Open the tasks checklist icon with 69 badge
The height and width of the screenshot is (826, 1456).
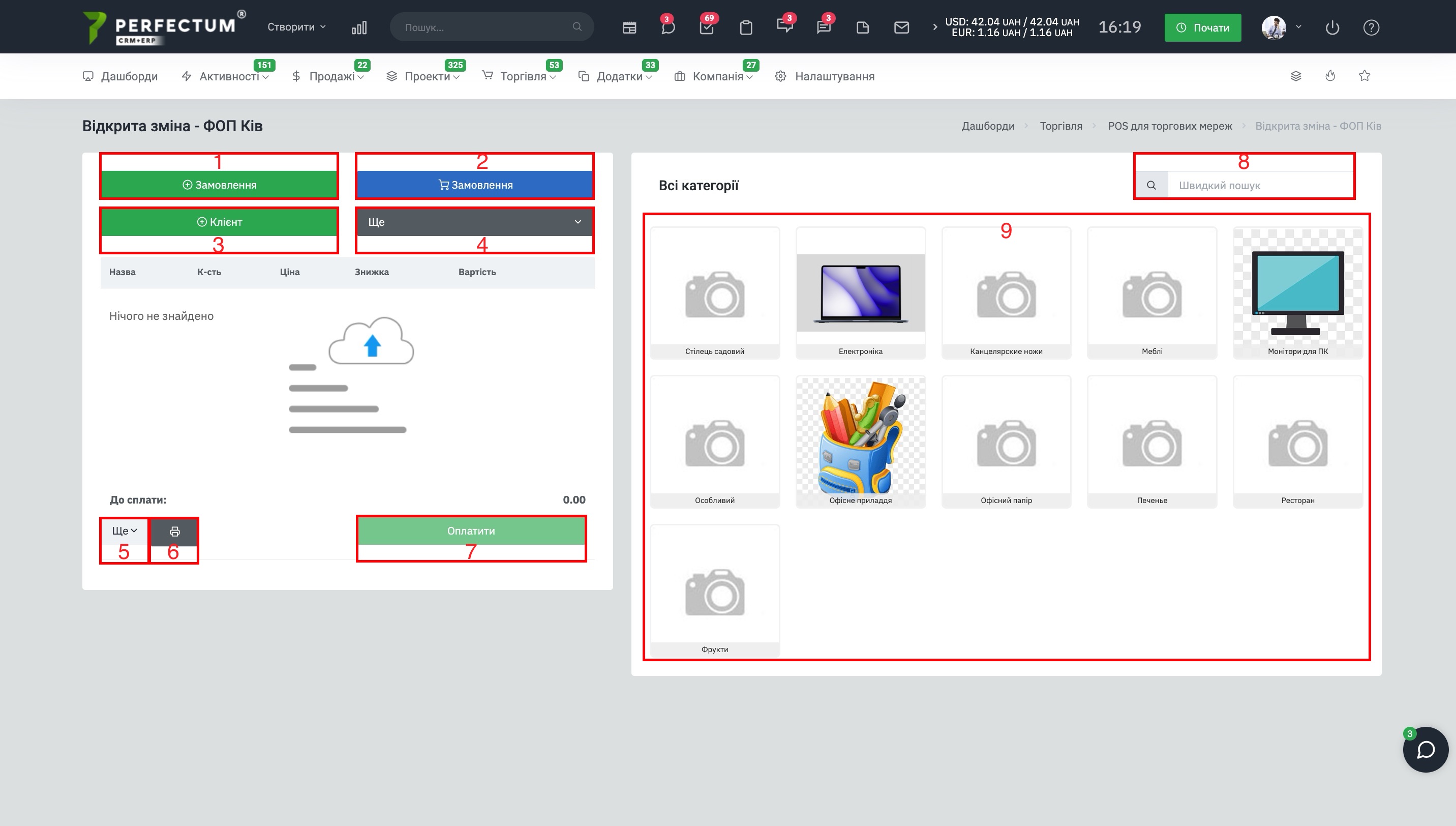[707, 27]
